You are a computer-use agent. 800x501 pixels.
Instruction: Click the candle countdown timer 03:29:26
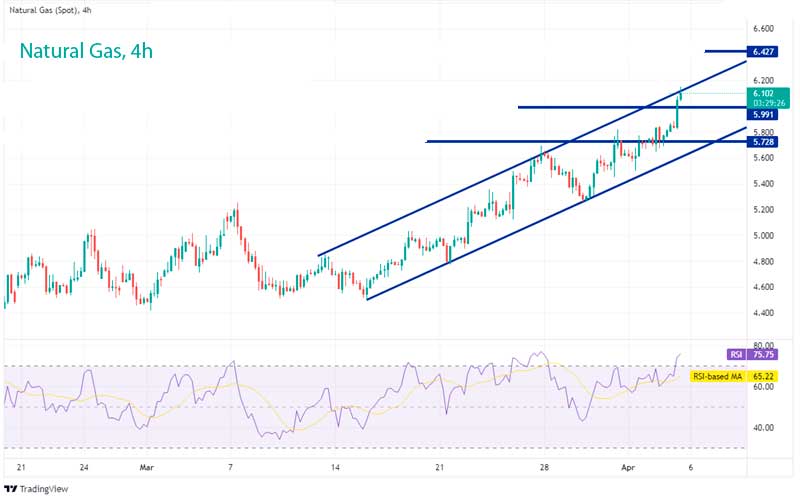coord(765,102)
